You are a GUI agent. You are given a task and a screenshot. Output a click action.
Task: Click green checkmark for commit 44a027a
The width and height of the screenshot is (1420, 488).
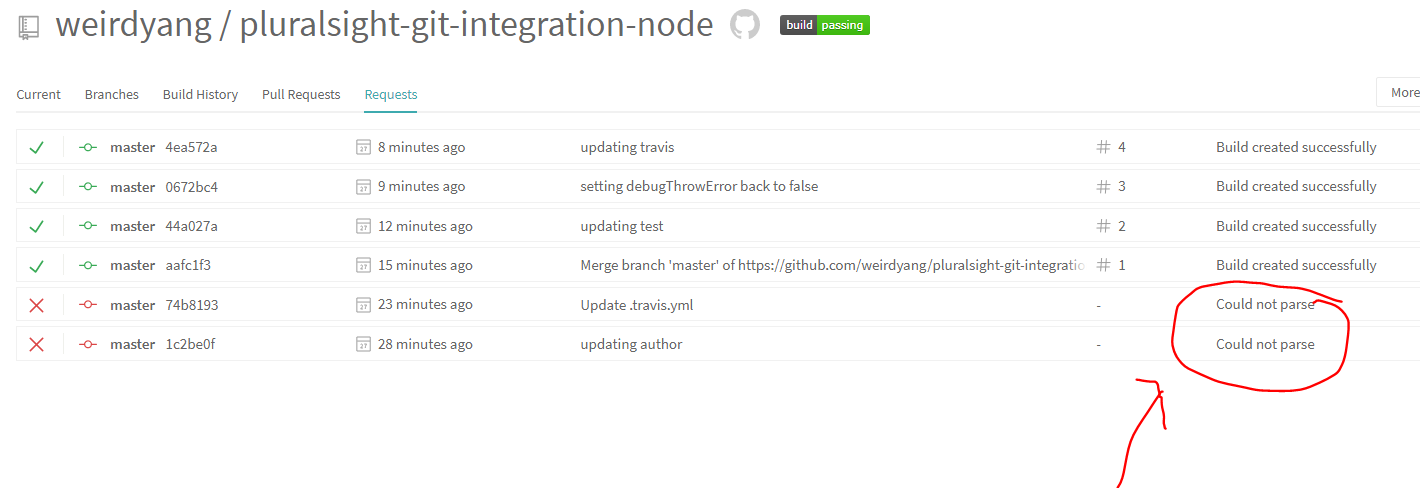[37, 226]
